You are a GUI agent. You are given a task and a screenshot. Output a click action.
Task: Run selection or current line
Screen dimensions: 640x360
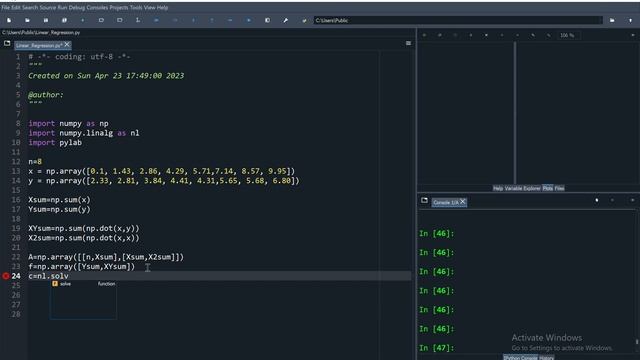(x=138, y=20)
